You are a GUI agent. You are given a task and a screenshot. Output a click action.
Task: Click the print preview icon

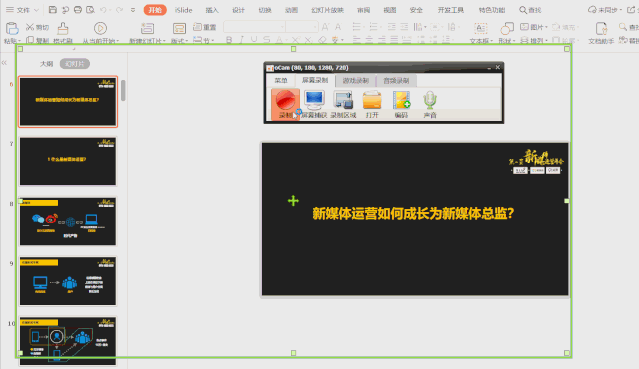(x=90, y=9)
